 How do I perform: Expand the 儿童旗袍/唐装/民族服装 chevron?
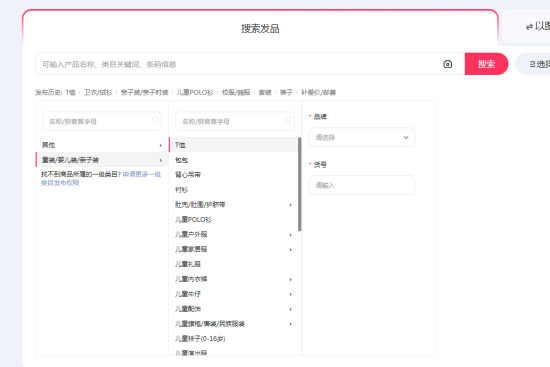tap(290, 324)
